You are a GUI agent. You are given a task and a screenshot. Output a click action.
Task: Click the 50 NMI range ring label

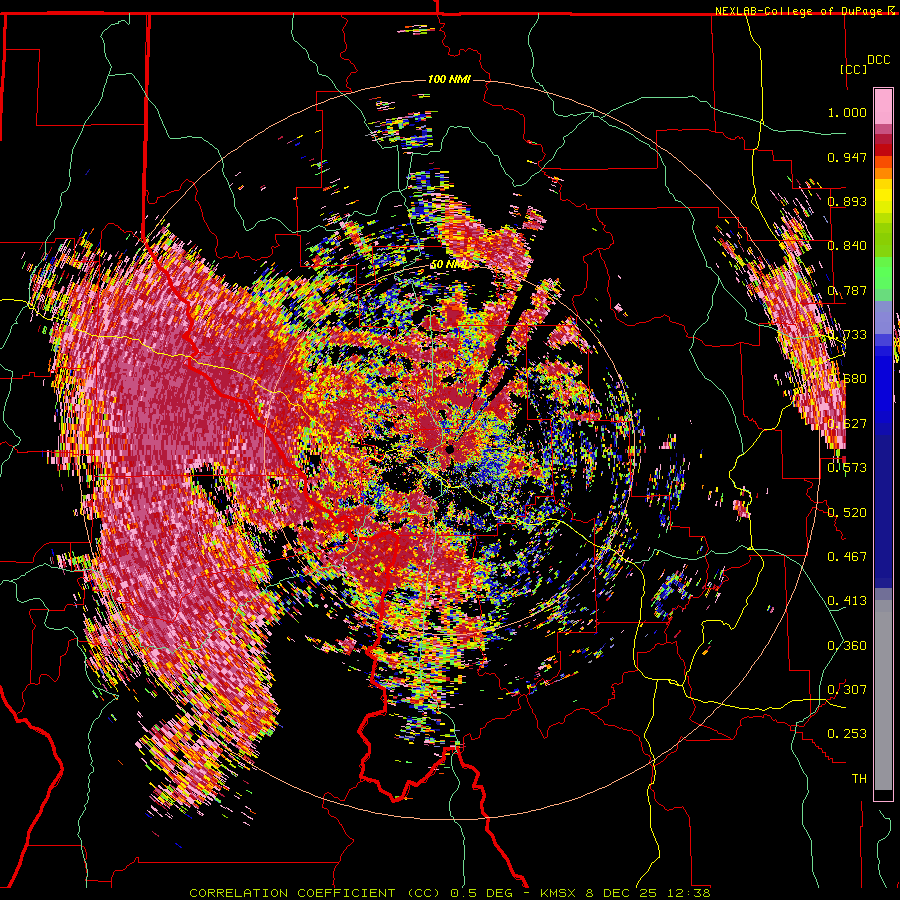click(x=449, y=264)
